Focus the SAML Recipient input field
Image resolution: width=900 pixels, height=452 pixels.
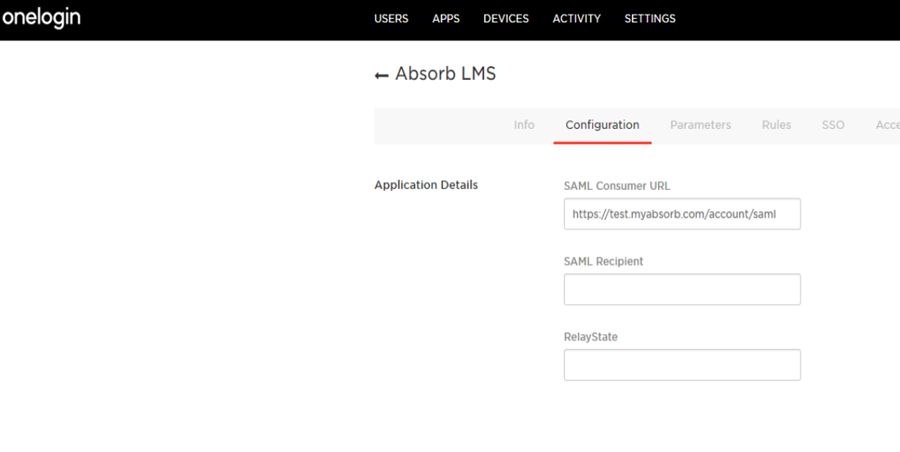tap(682, 289)
